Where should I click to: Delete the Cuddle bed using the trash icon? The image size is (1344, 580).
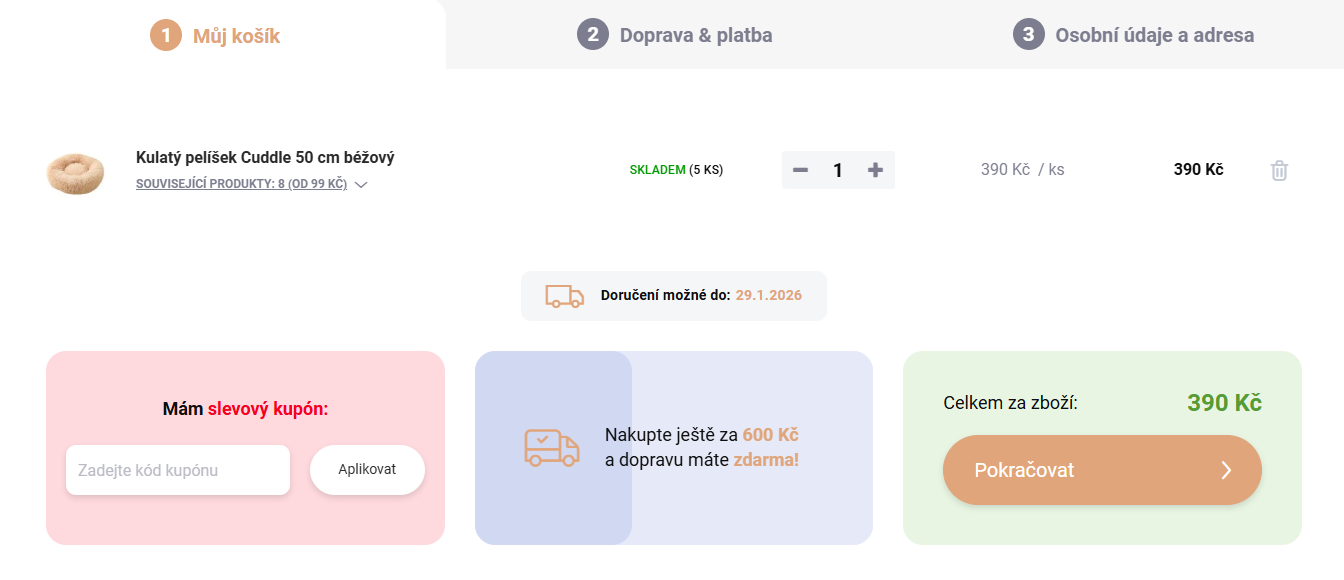coord(1278,170)
